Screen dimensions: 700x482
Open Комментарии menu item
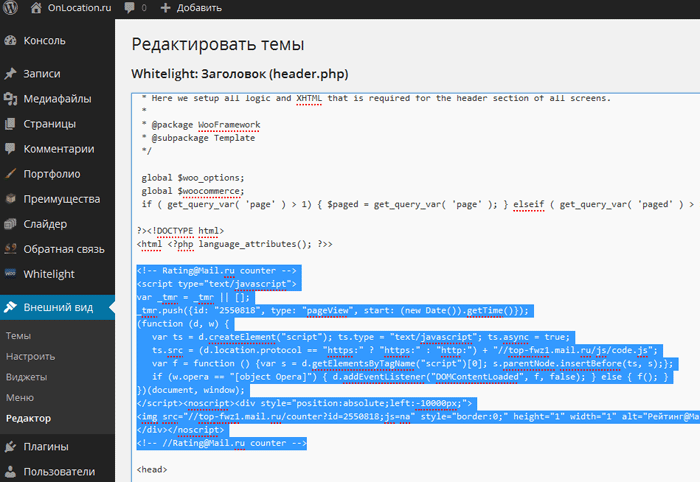[59, 149]
